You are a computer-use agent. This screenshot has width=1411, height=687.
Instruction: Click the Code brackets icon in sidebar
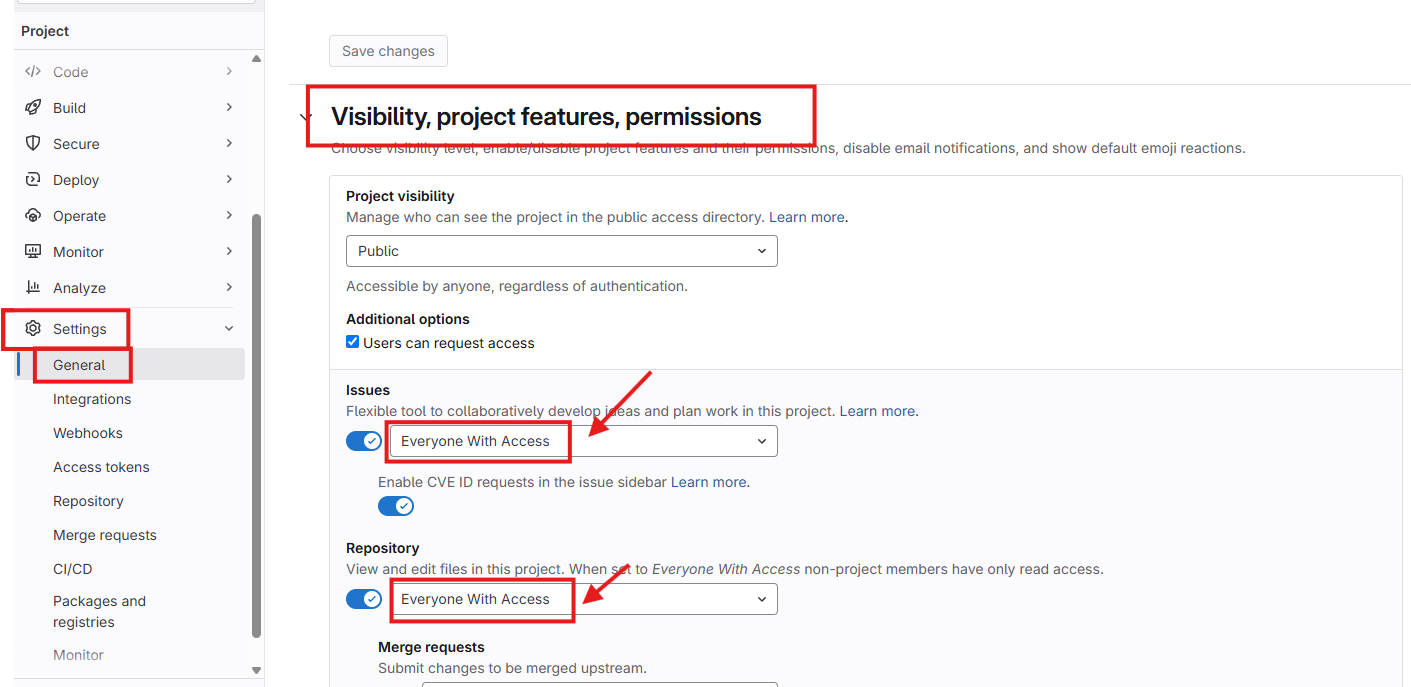[33, 72]
